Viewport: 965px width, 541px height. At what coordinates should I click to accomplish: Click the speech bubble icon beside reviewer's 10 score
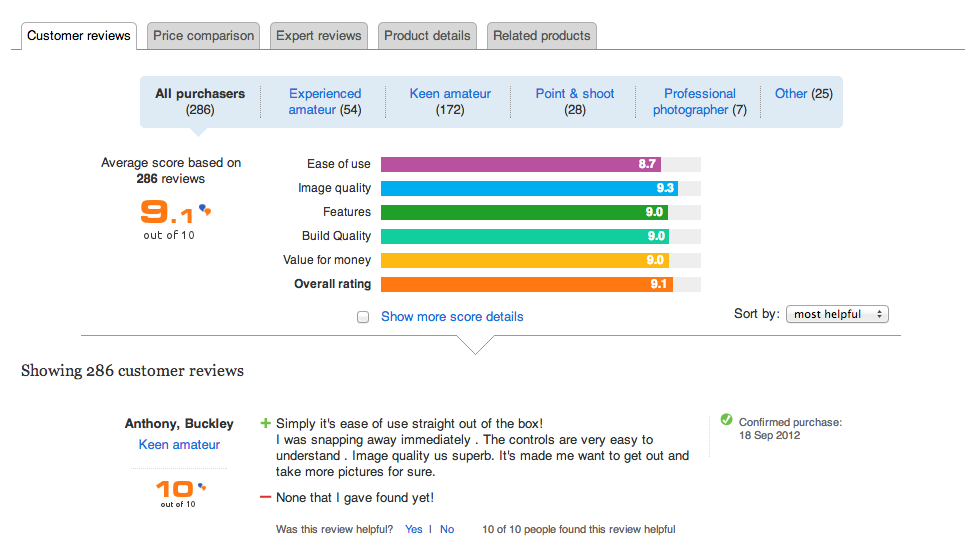pyautogui.click(x=203, y=487)
